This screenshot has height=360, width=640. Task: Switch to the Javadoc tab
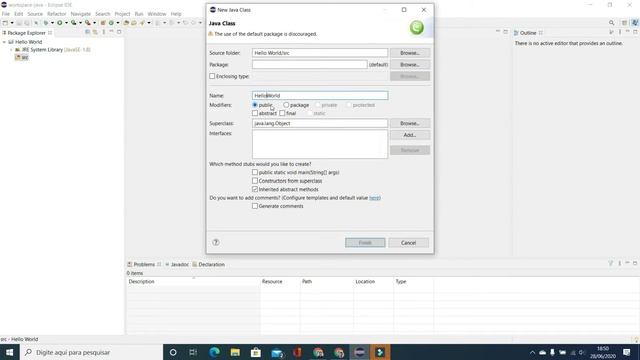click(177, 264)
